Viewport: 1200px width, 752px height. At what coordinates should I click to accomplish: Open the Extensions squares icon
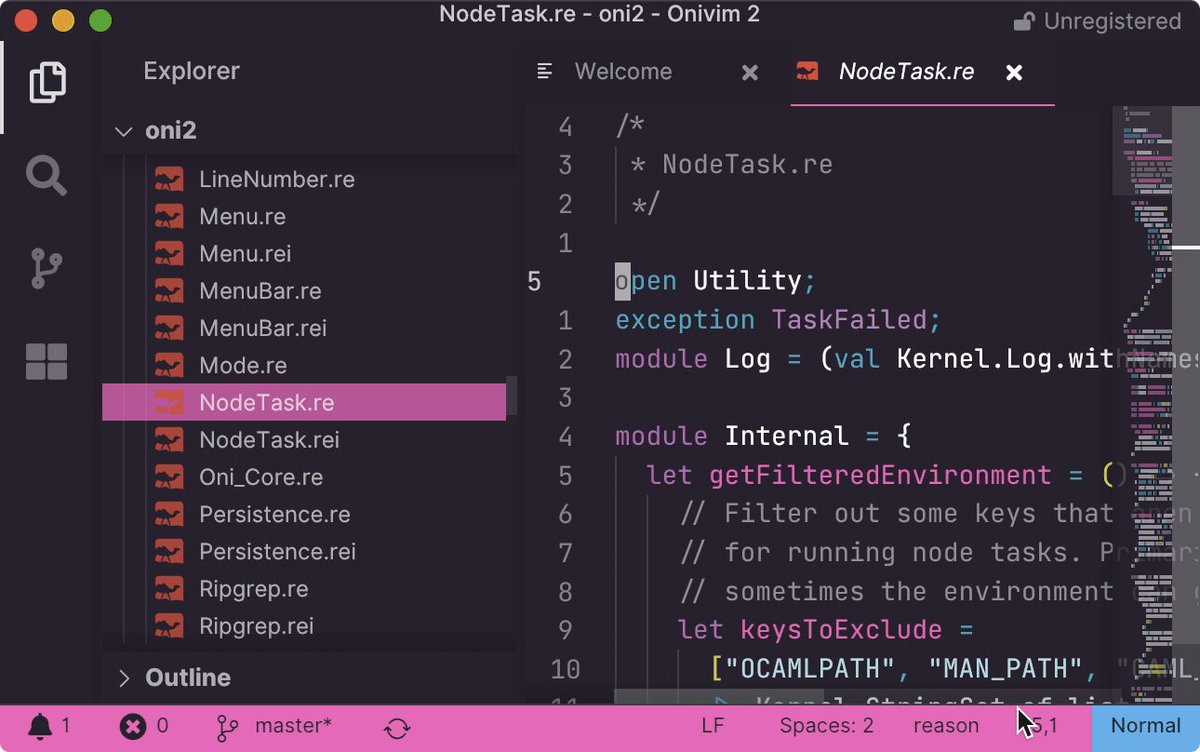[x=47, y=362]
